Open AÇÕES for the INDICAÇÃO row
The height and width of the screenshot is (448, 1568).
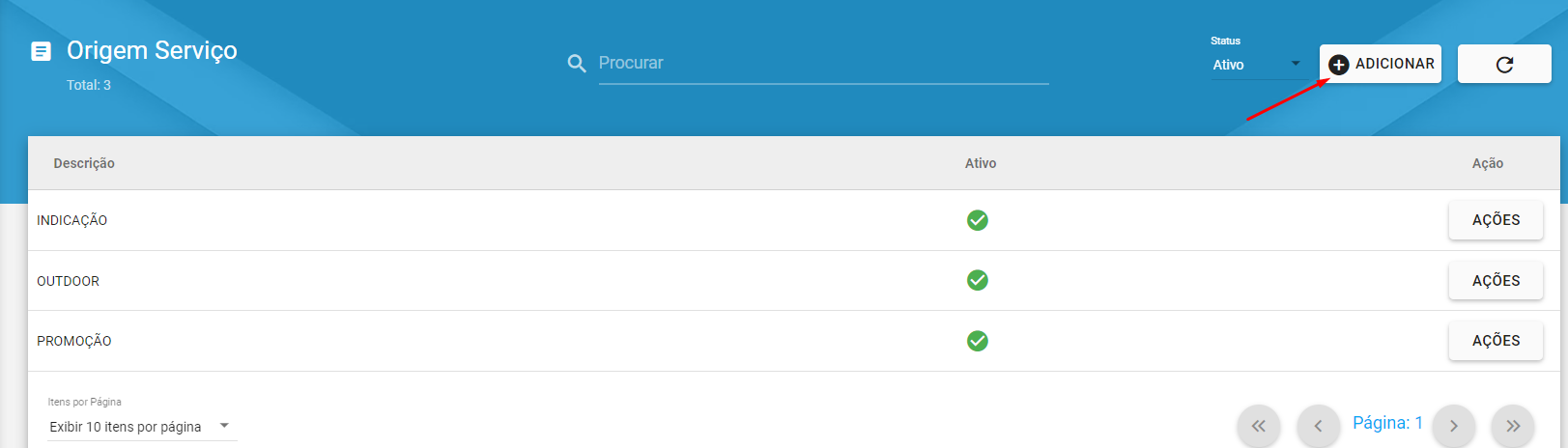click(x=1496, y=220)
